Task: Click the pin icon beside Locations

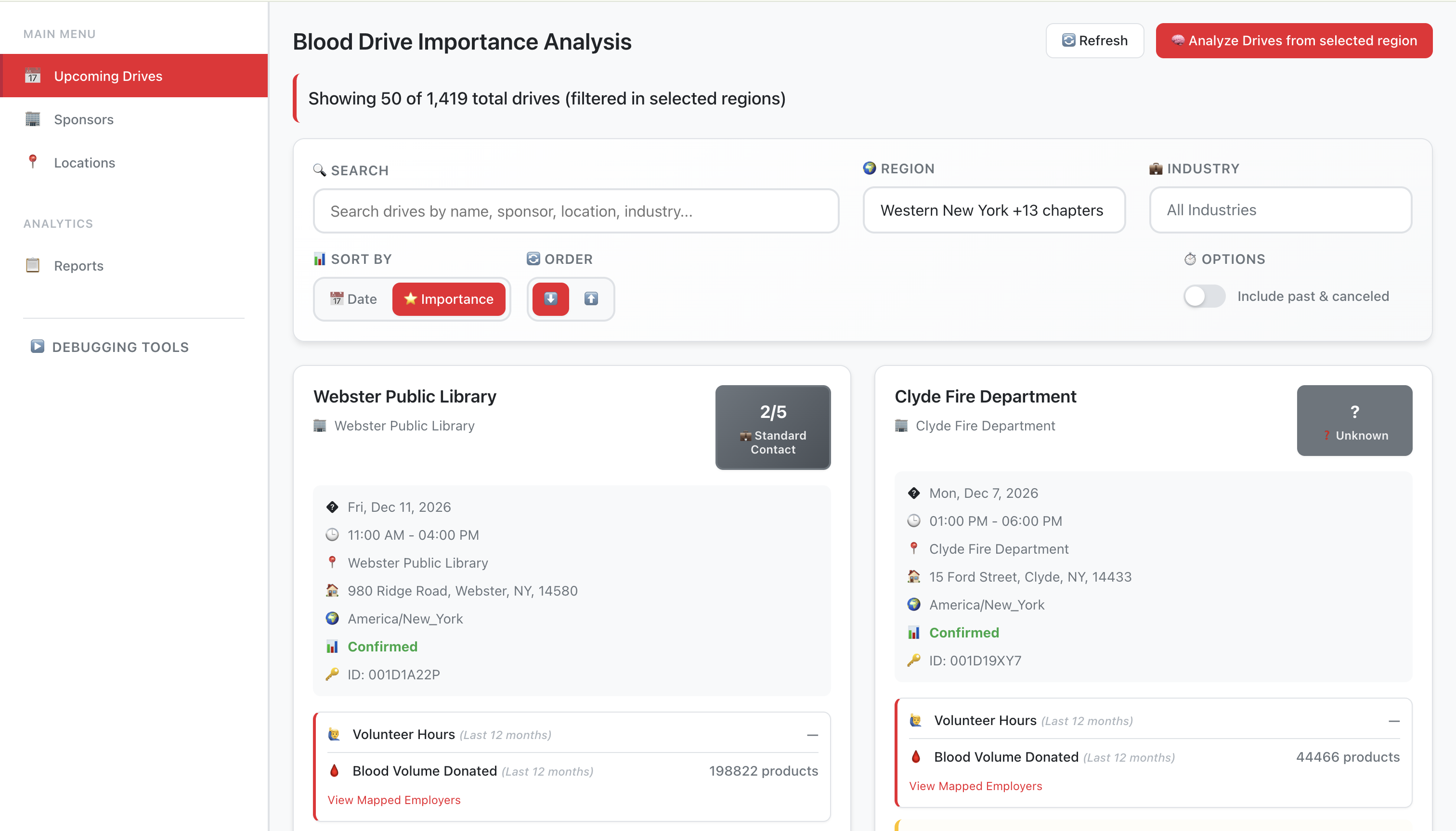Action: [x=33, y=161]
